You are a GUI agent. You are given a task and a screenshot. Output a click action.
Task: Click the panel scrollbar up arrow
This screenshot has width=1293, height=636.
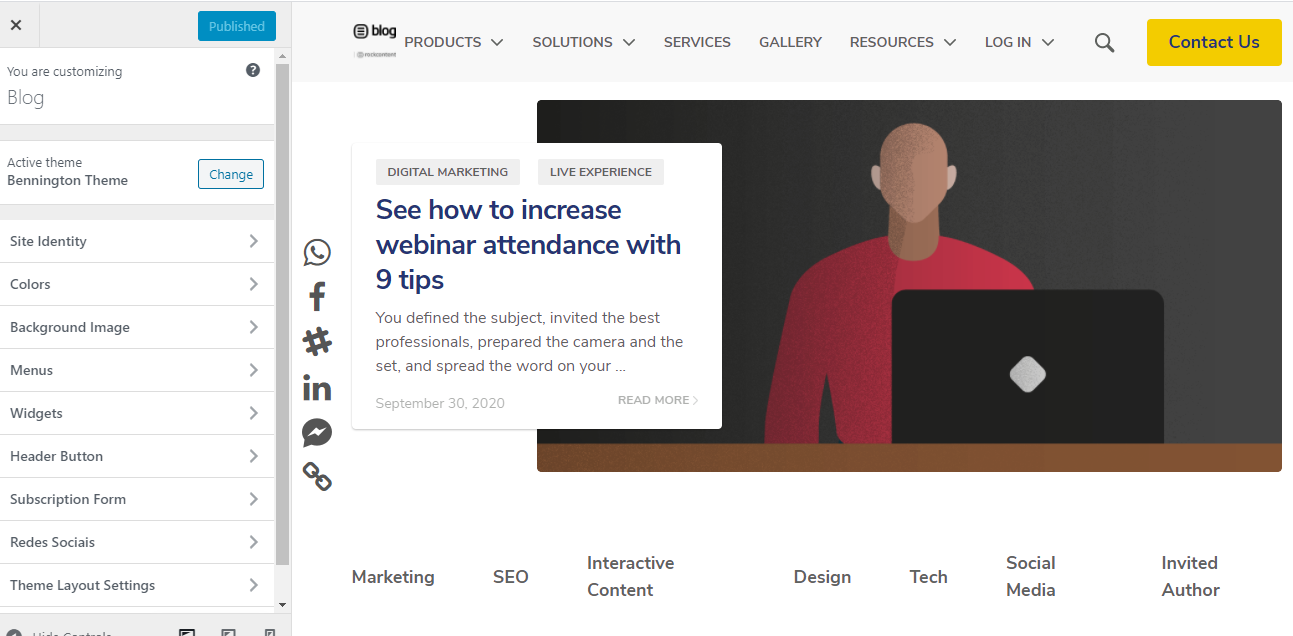[x=282, y=56]
